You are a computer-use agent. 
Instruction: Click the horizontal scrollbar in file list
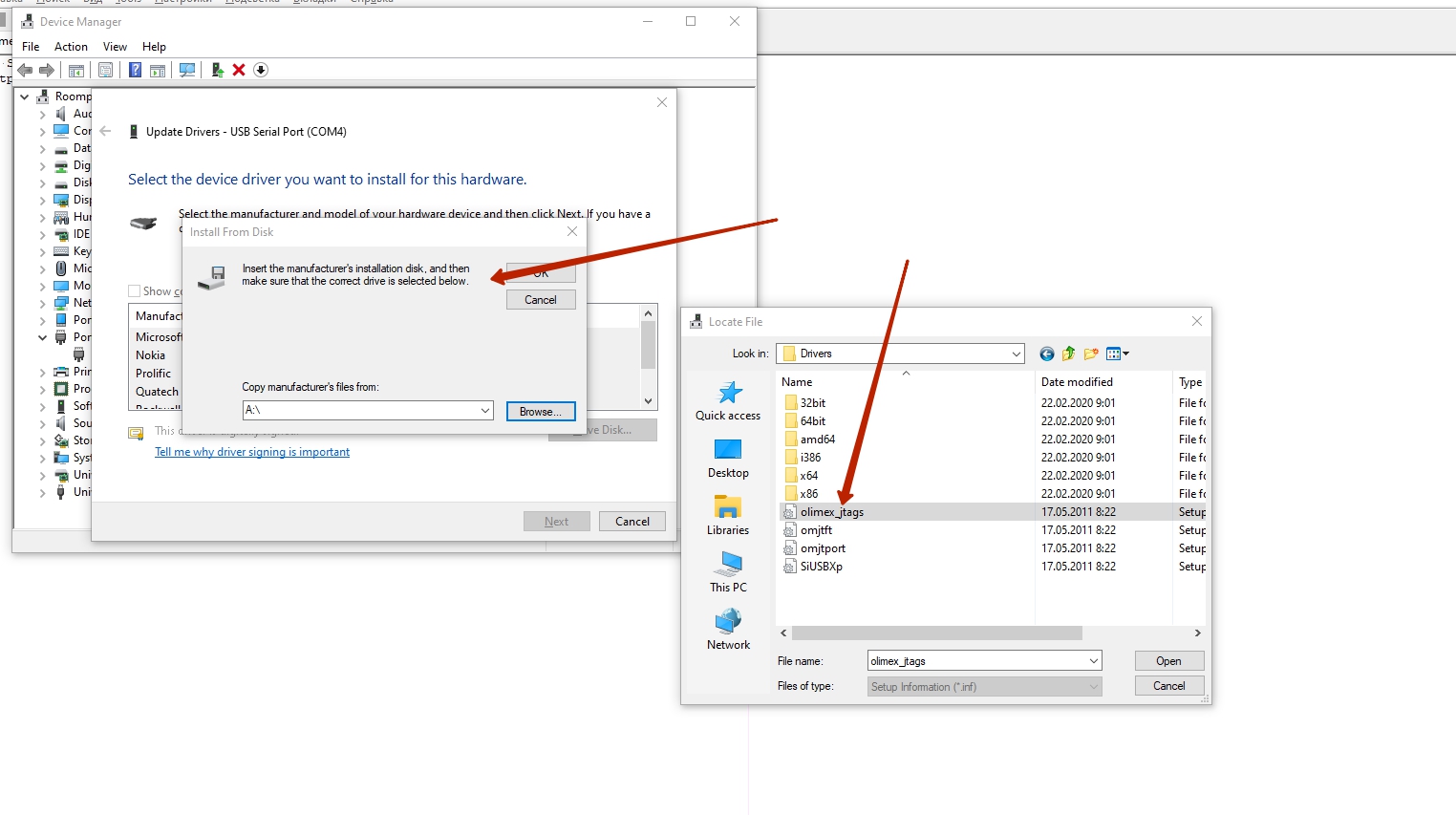936,633
